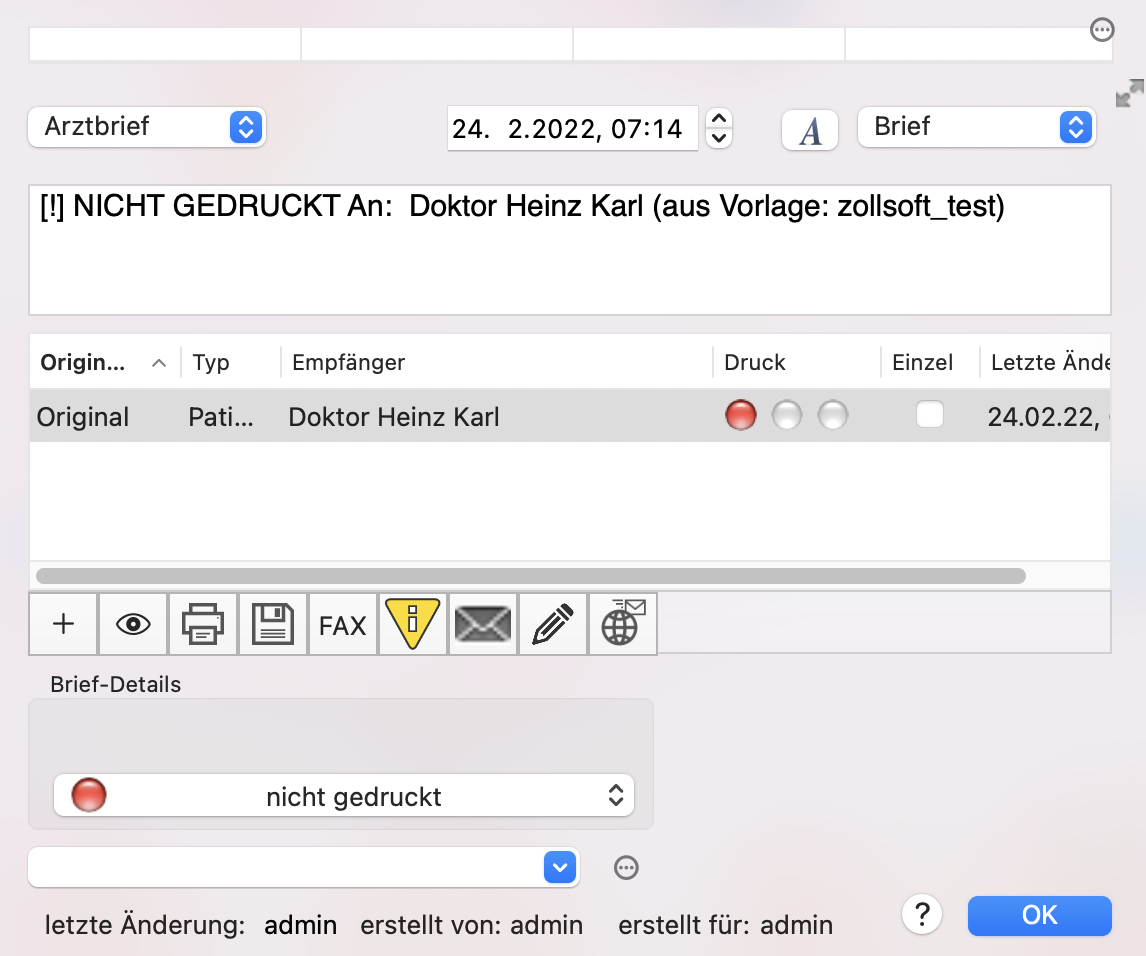Edit letter with the pencil icon
Viewport: 1146px width, 956px height.
[x=553, y=624]
